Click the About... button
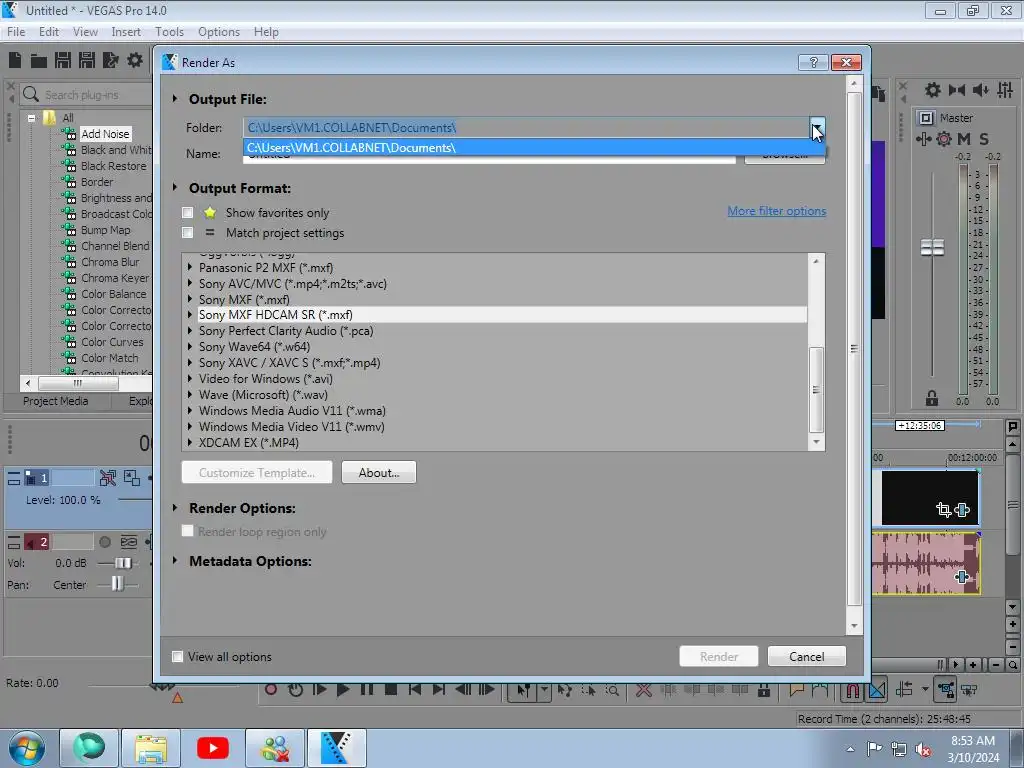This screenshot has height=768, width=1024. [x=379, y=472]
